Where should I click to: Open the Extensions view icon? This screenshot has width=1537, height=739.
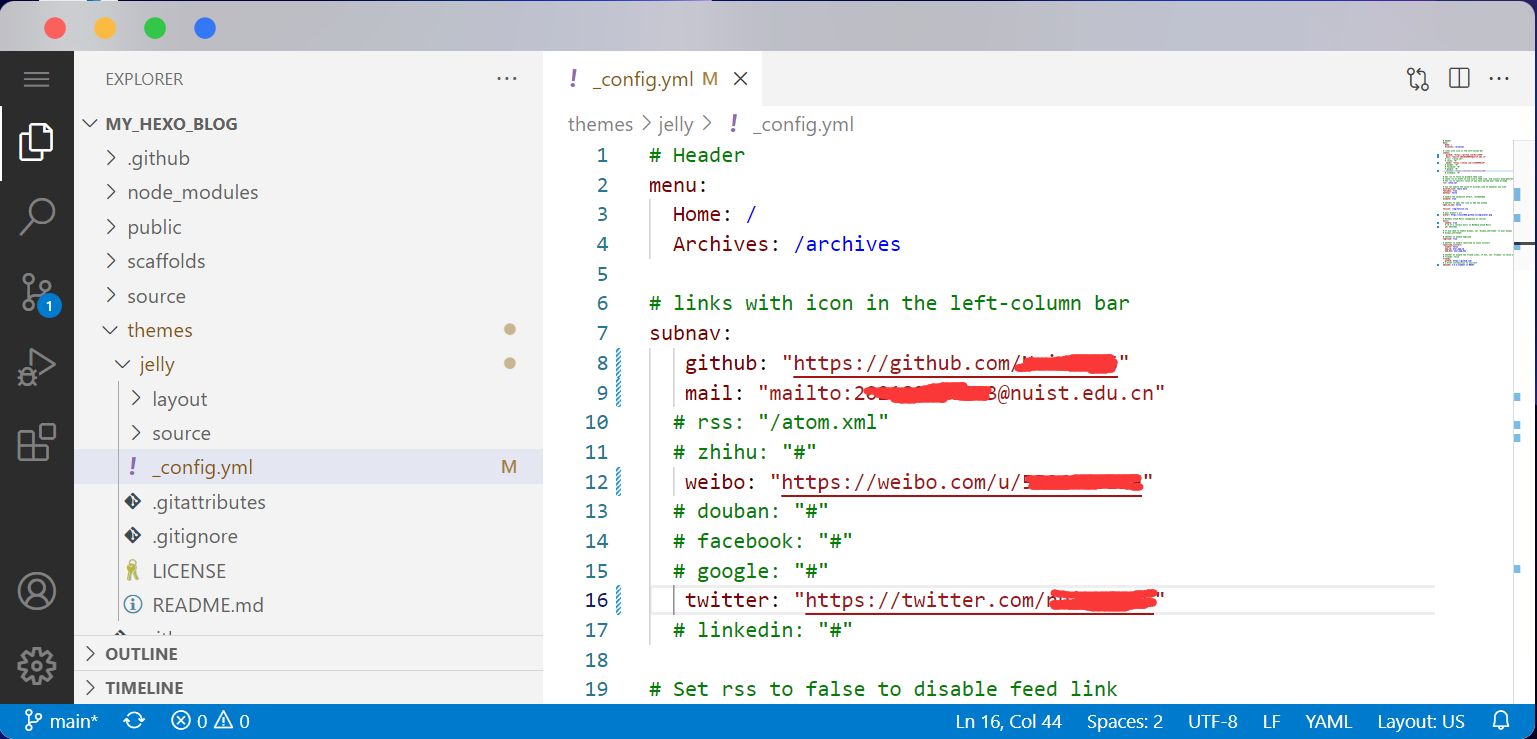pos(36,442)
